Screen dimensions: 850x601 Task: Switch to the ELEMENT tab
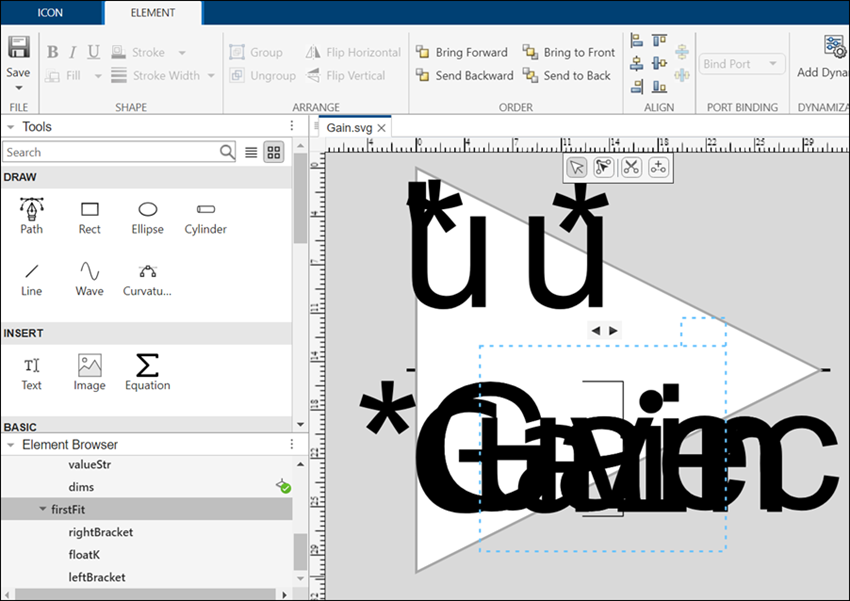click(153, 12)
